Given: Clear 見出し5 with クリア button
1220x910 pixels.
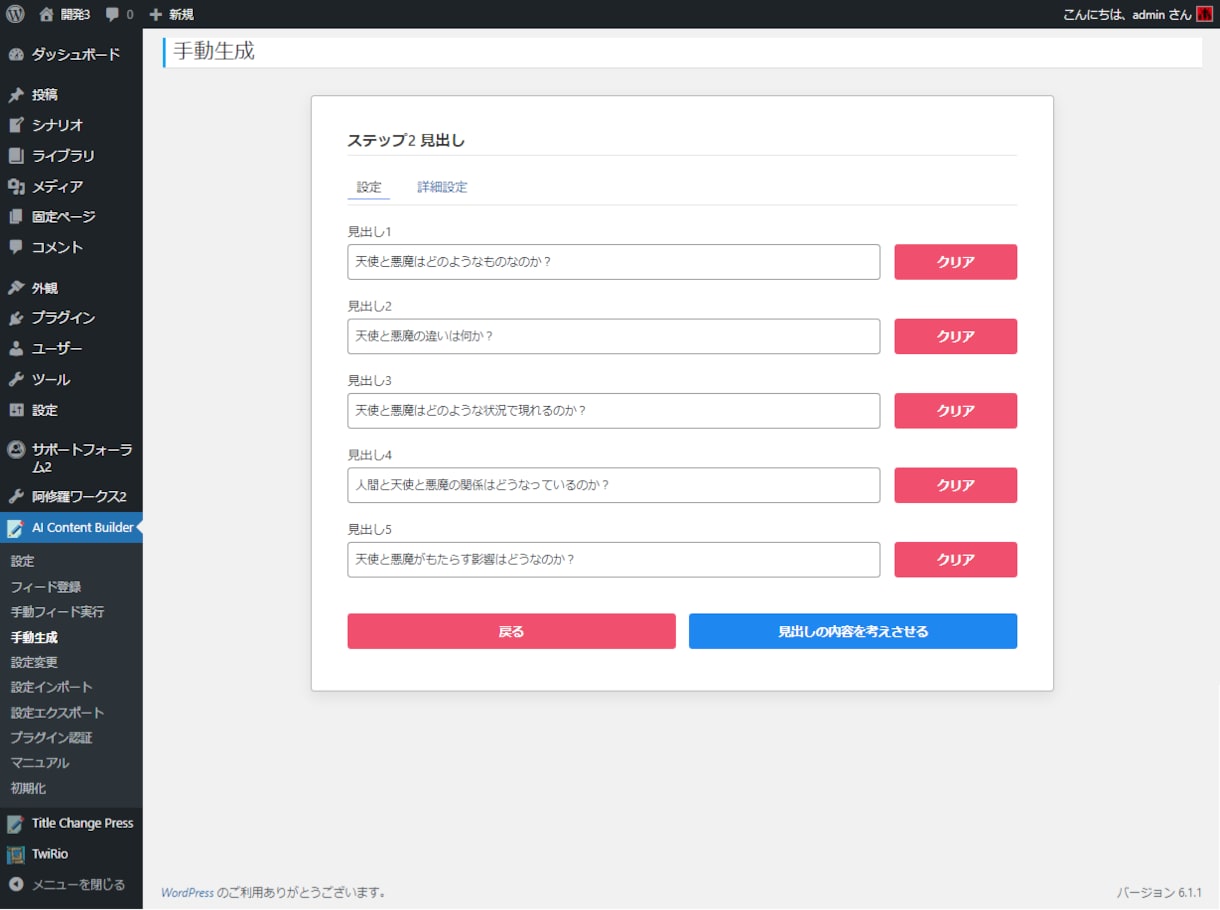Looking at the screenshot, I should click(955, 560).
